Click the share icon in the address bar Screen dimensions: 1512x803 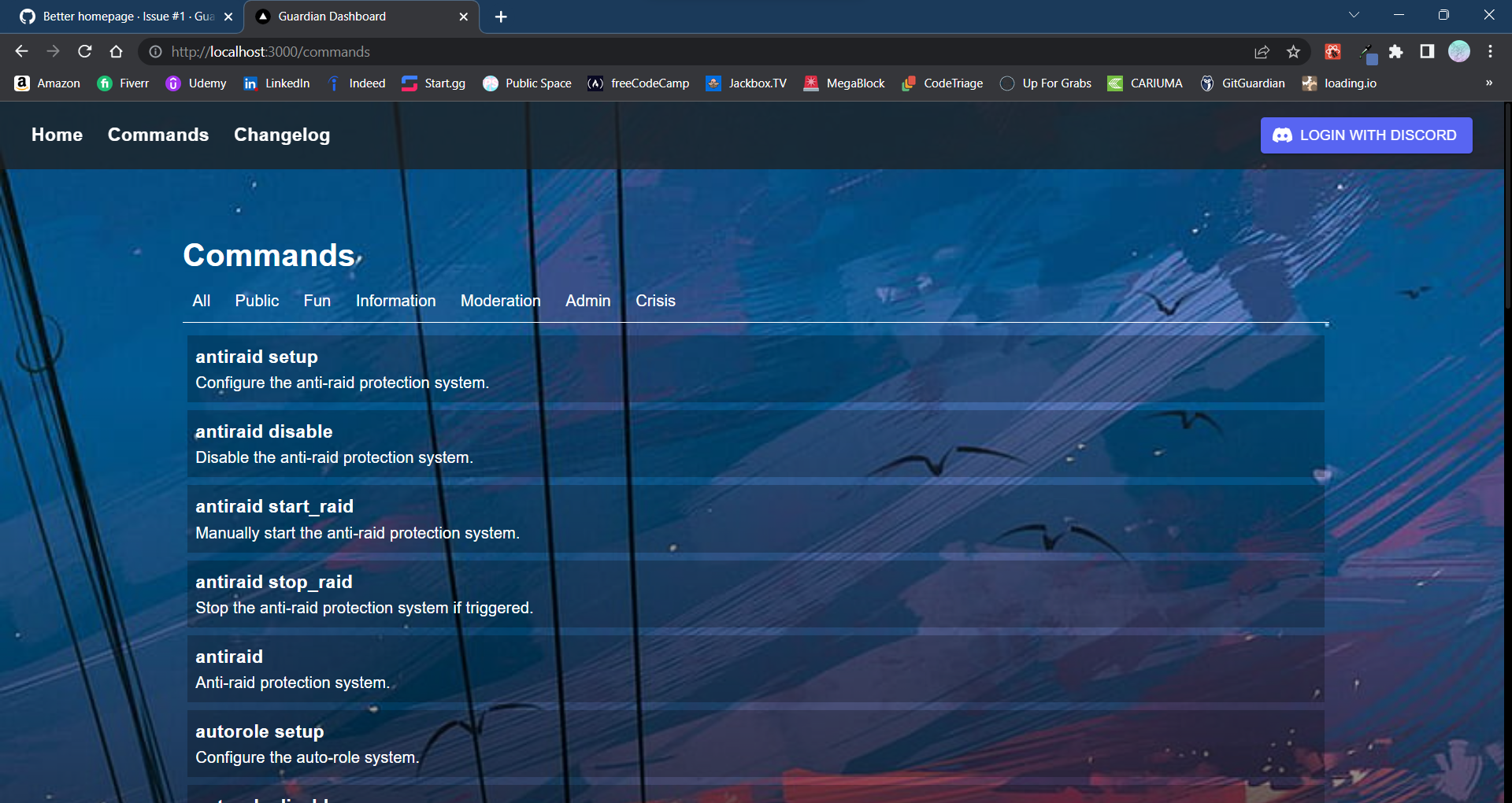1262,52
